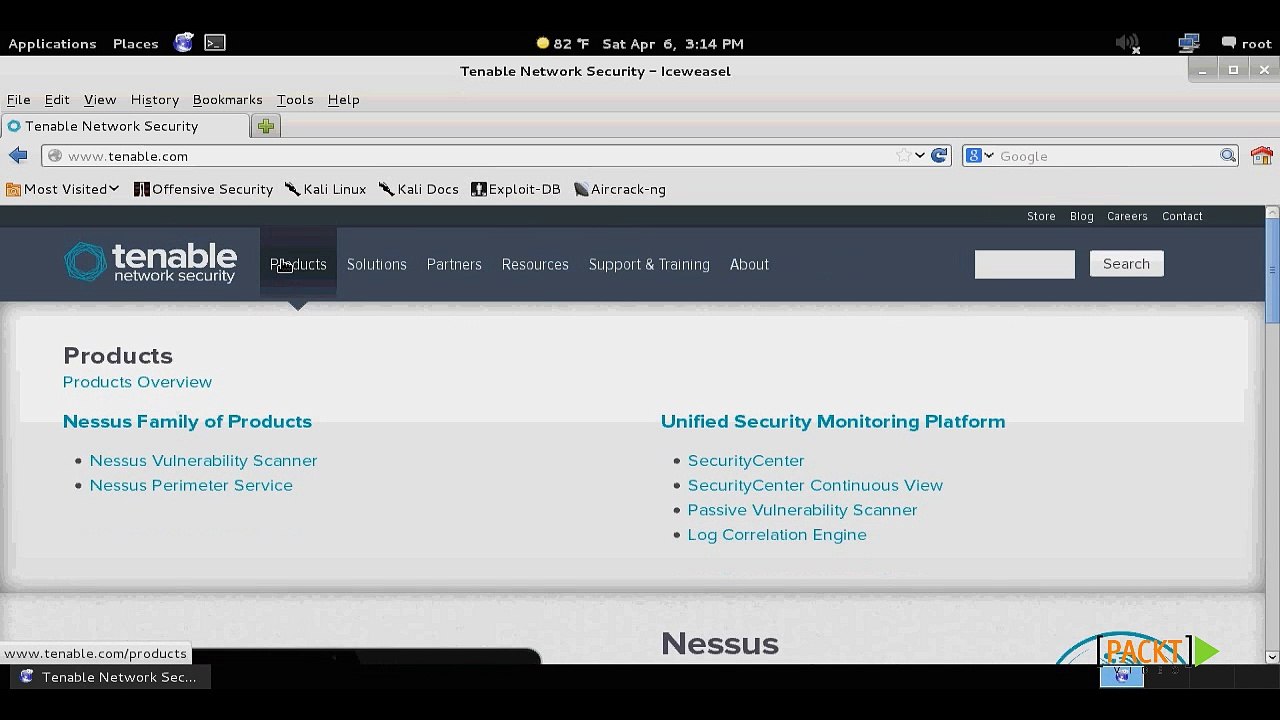Click the Tenable Network Security logo
This screenshot has height=720, width=1280.
click(151, 263)
